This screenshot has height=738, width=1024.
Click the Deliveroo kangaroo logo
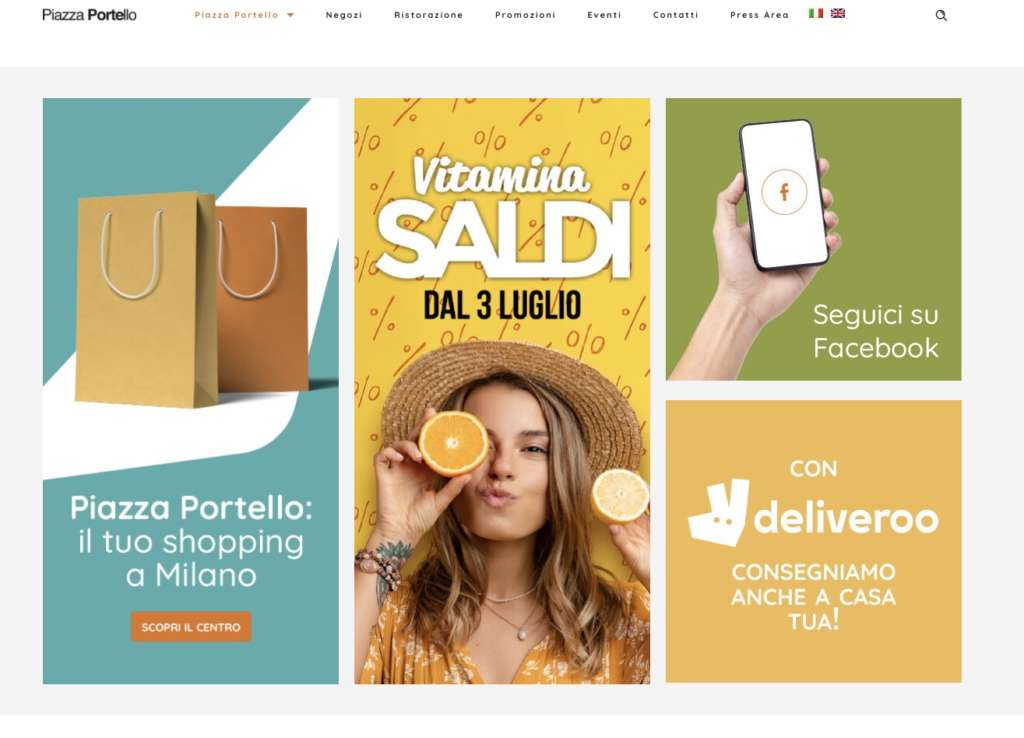(718, 512)
